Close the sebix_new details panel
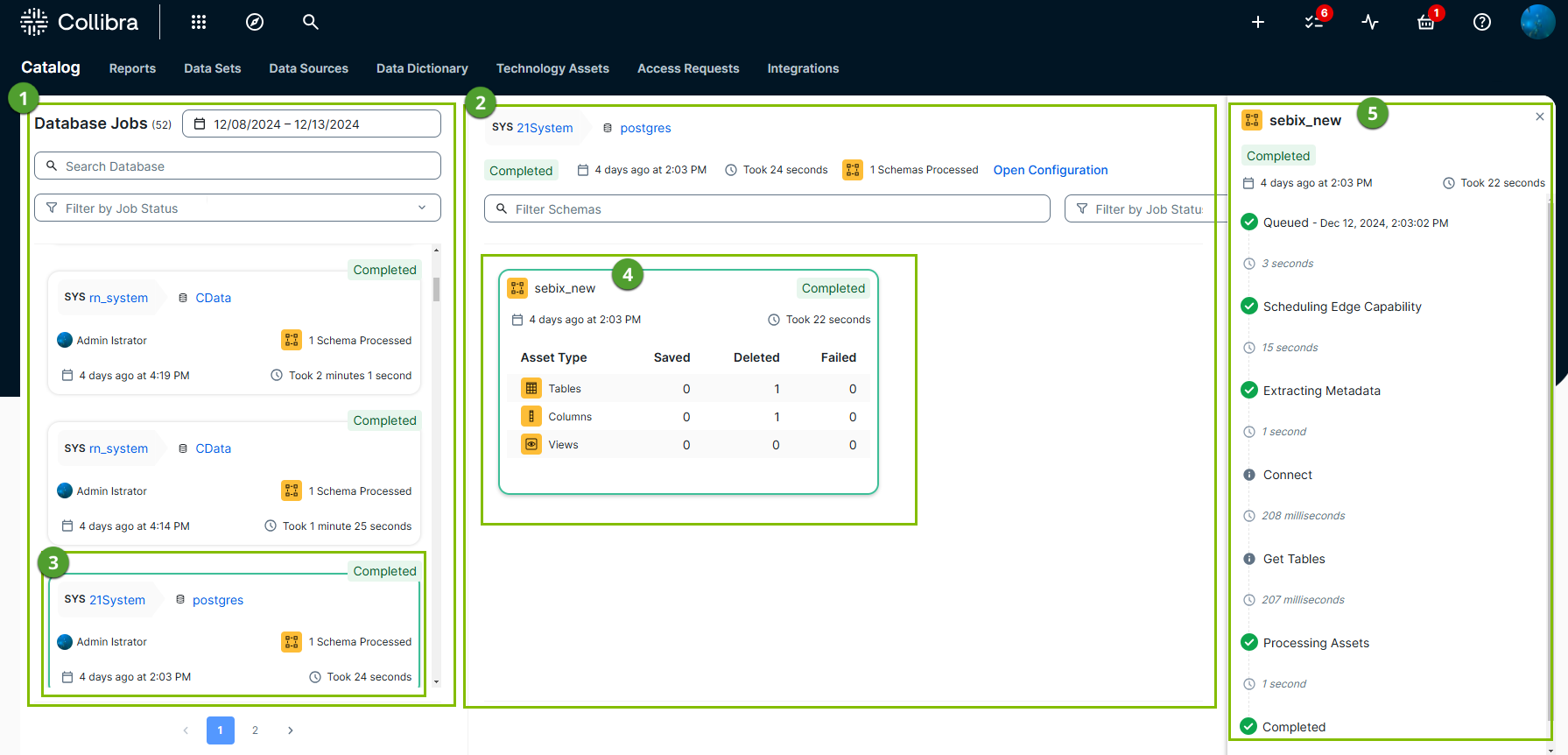The width and height of the screenshot is (1568, 755). point(1540,116)
